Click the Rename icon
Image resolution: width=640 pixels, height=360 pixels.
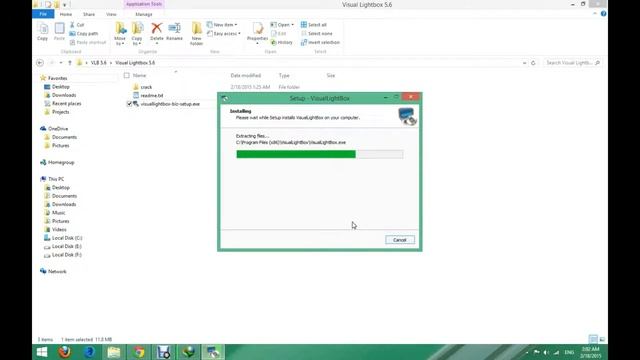pyautogui.click(x=174, y=28)
